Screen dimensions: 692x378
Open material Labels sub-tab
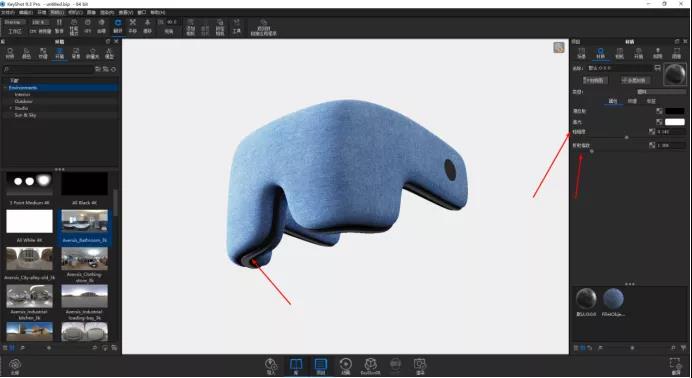651,101
